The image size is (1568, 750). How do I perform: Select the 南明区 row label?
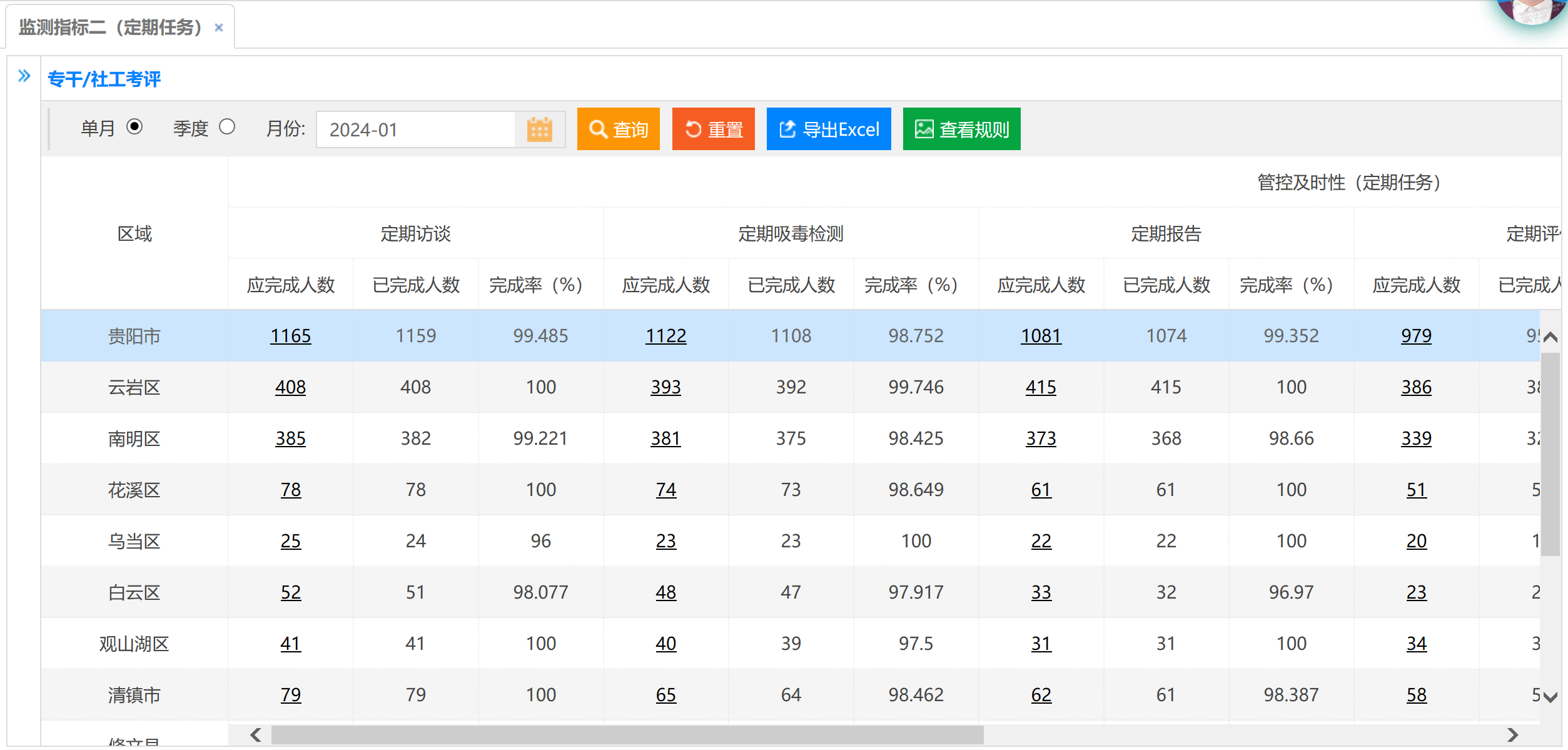point(134,439)
